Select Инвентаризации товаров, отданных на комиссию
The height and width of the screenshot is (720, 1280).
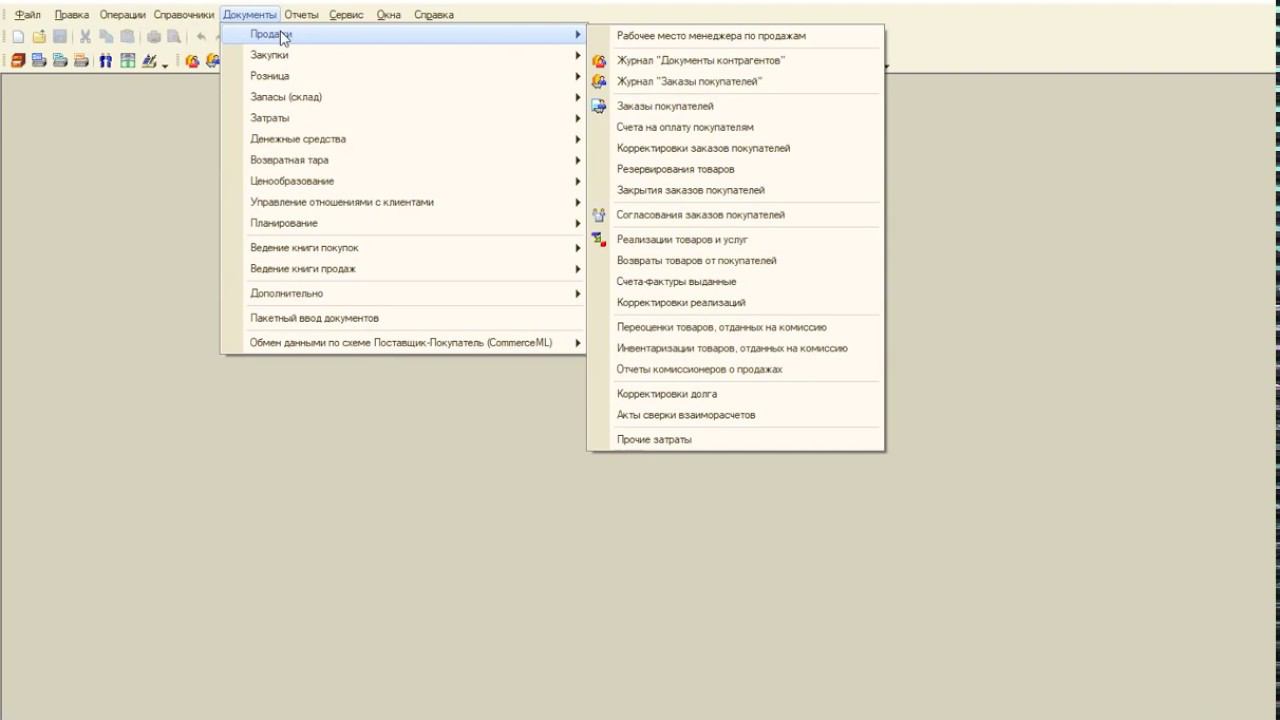(736, 348)
